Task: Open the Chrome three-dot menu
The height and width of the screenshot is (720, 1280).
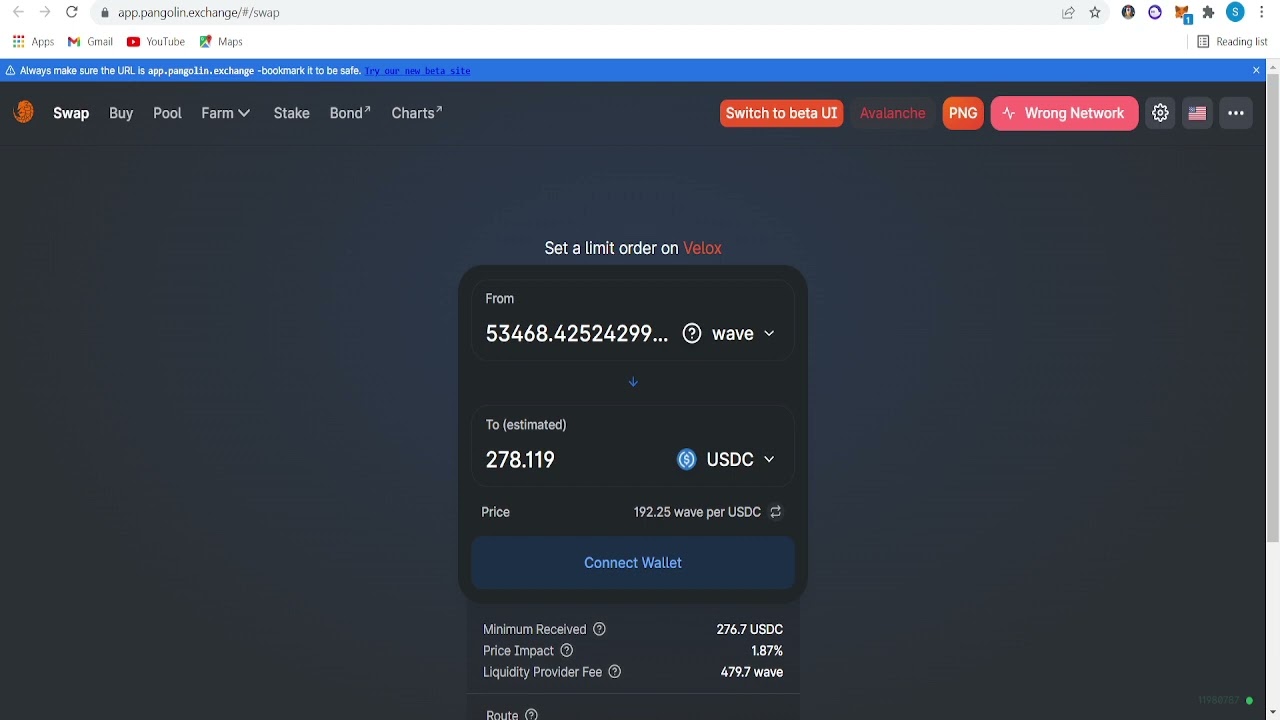Action: (x=1263, y=13)
